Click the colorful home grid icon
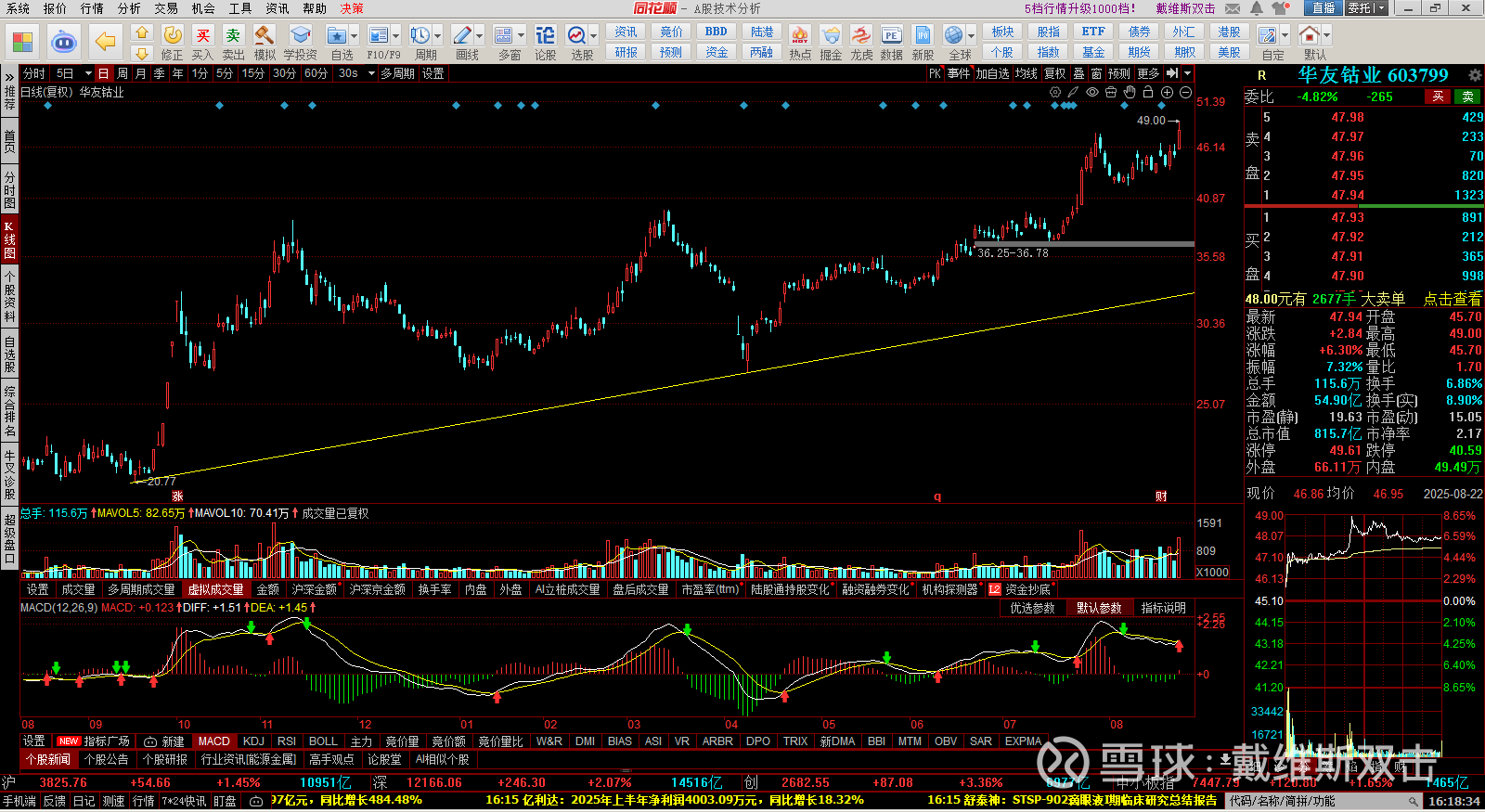This screenshot has width=1485, height=812. 22,43
